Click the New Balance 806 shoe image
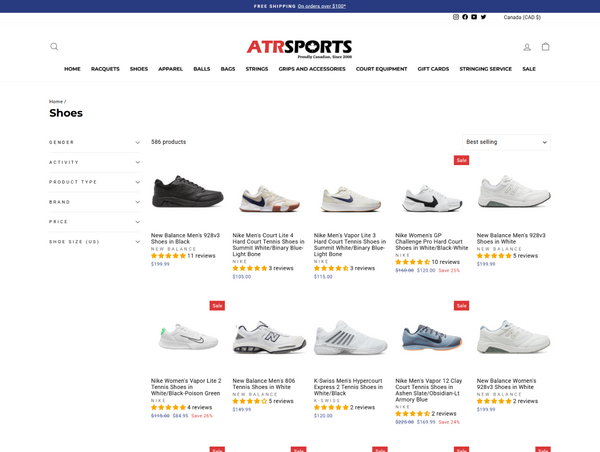This screenshot has width=600, height=452. (x=269, y=338)
